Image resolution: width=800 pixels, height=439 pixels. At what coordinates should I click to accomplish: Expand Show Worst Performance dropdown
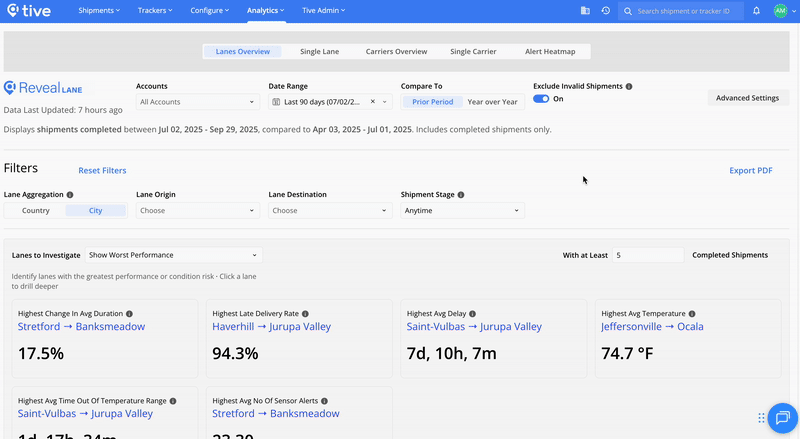point(173,255)
